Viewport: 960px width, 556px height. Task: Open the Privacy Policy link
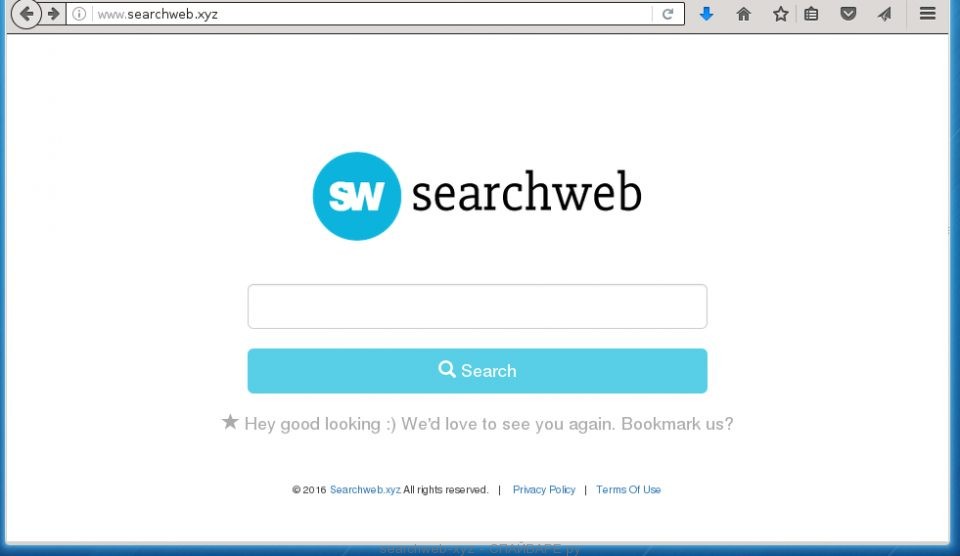click(x=544, y=489)
